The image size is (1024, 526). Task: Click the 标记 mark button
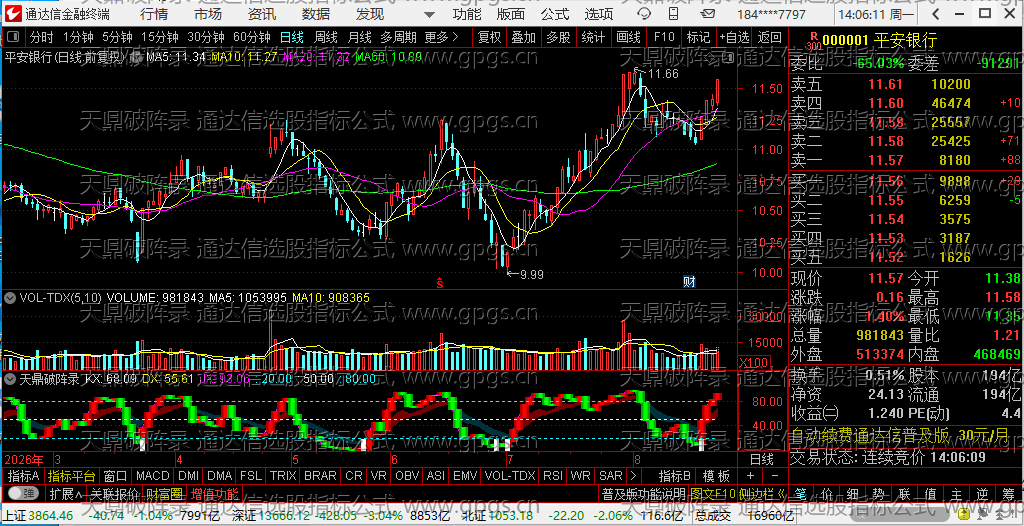click(698, 37)
